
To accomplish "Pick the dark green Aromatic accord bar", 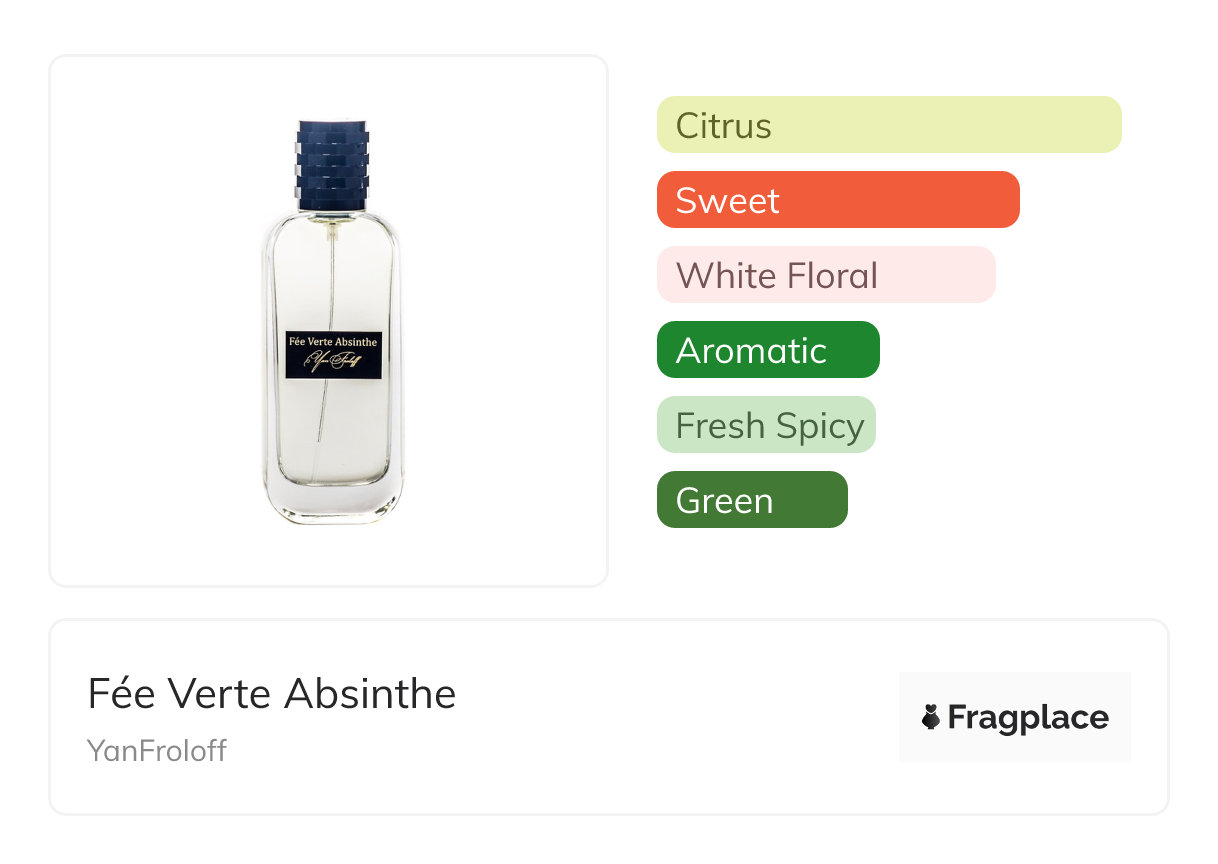I will click(x=768, y=350).
